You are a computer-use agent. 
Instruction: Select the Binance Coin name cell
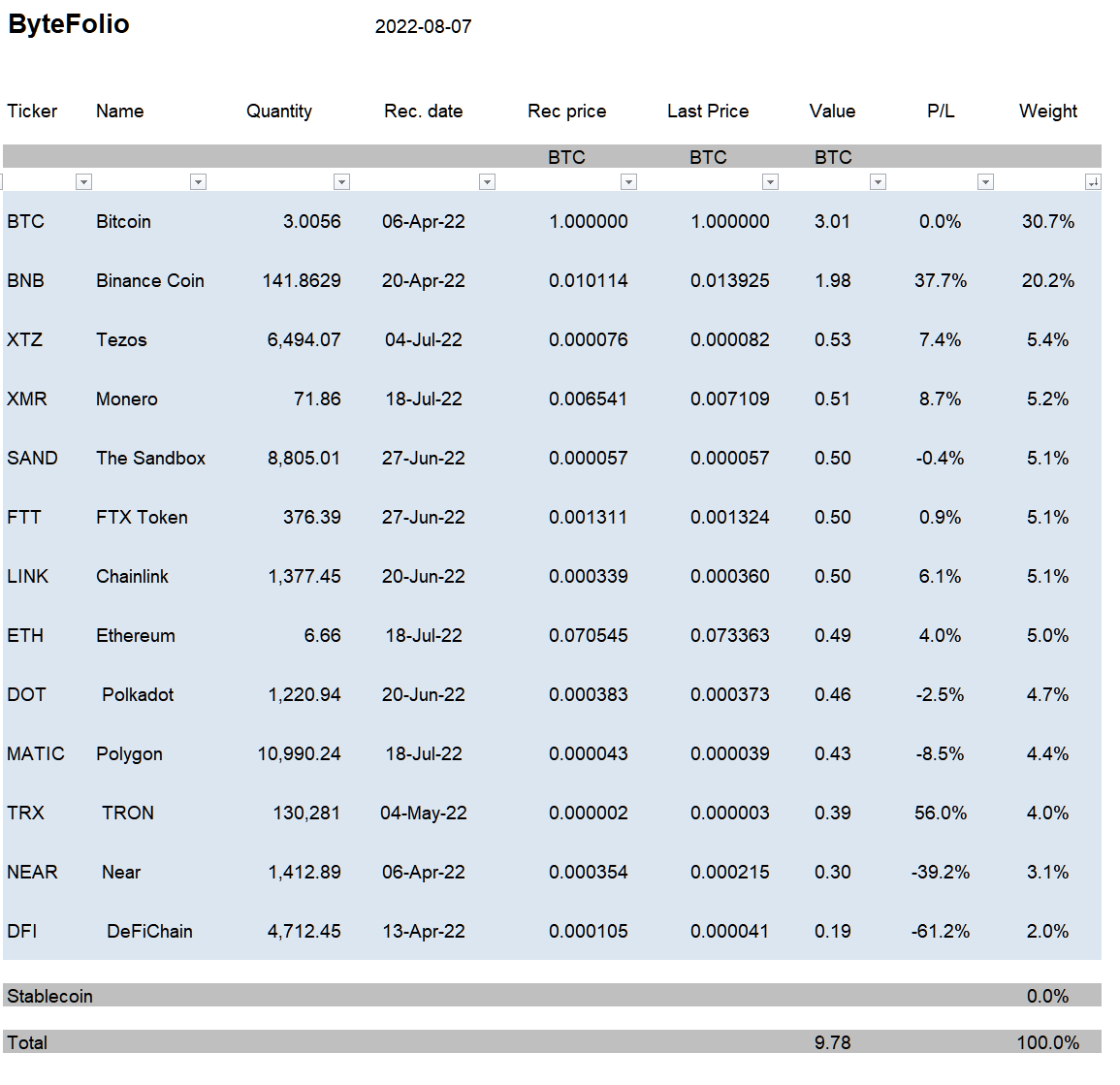150,281
